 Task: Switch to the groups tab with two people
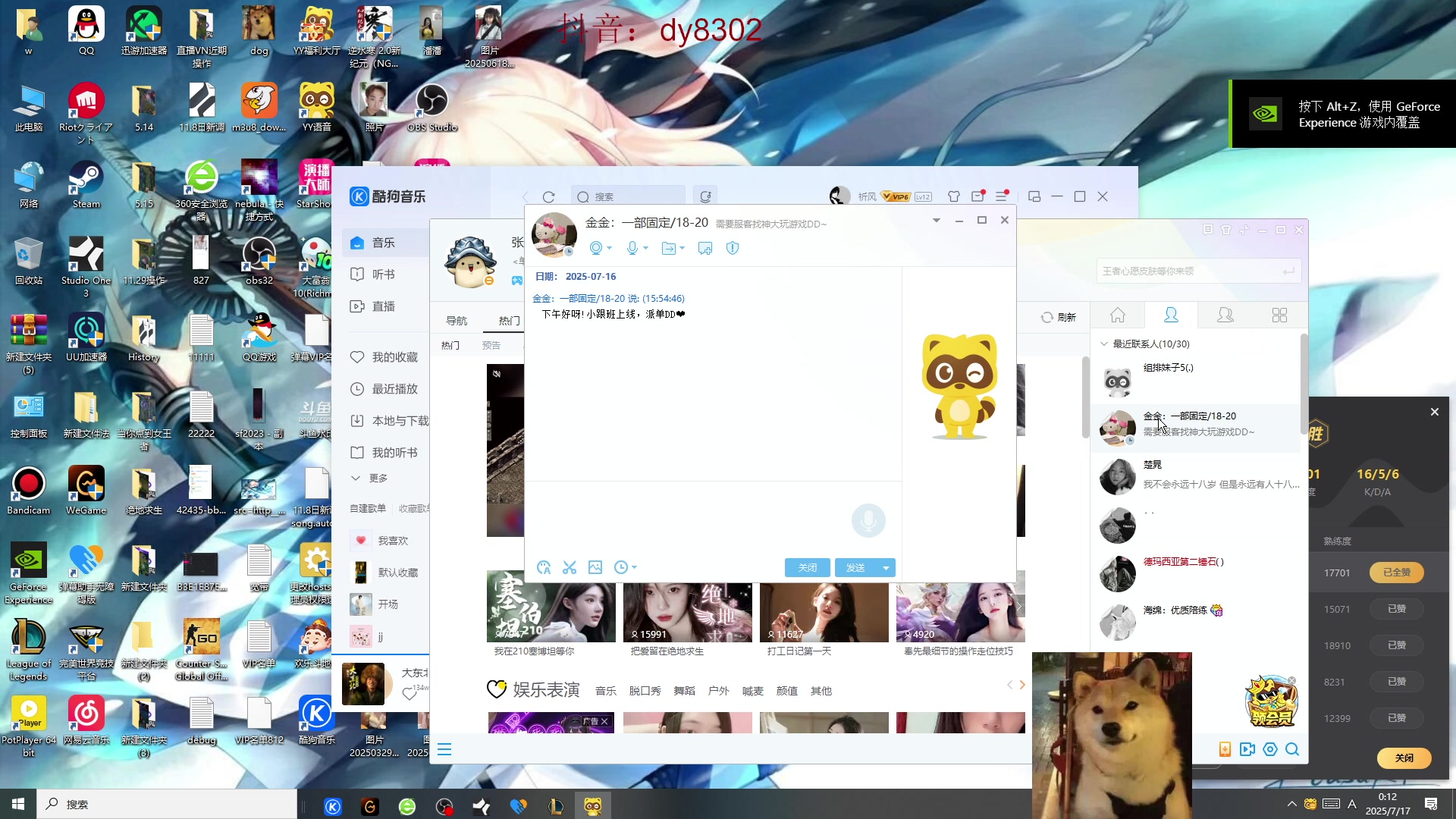(x=1225, y=315)
